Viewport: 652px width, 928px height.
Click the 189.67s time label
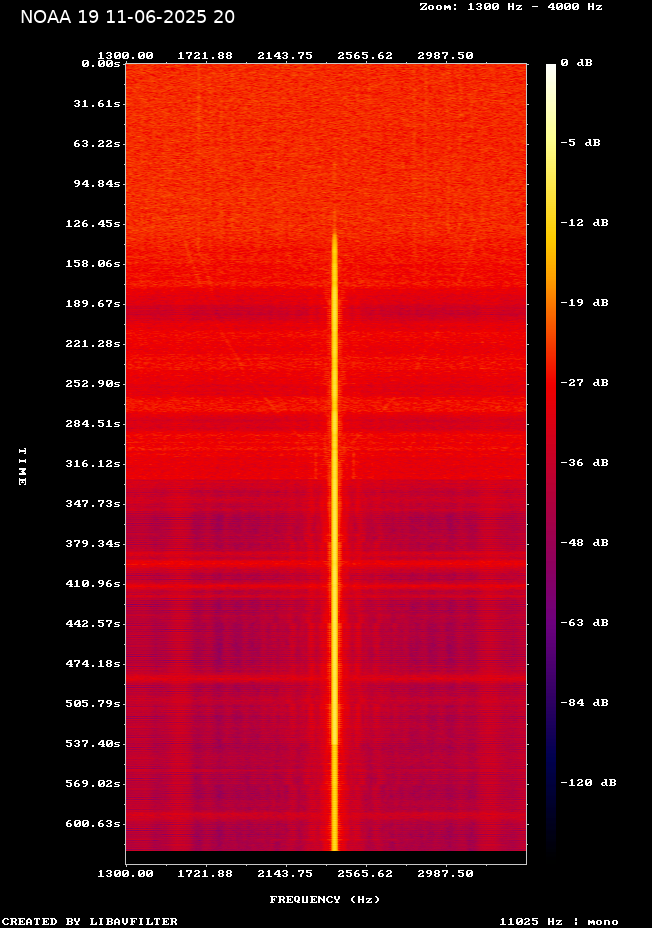coord(93,304)
